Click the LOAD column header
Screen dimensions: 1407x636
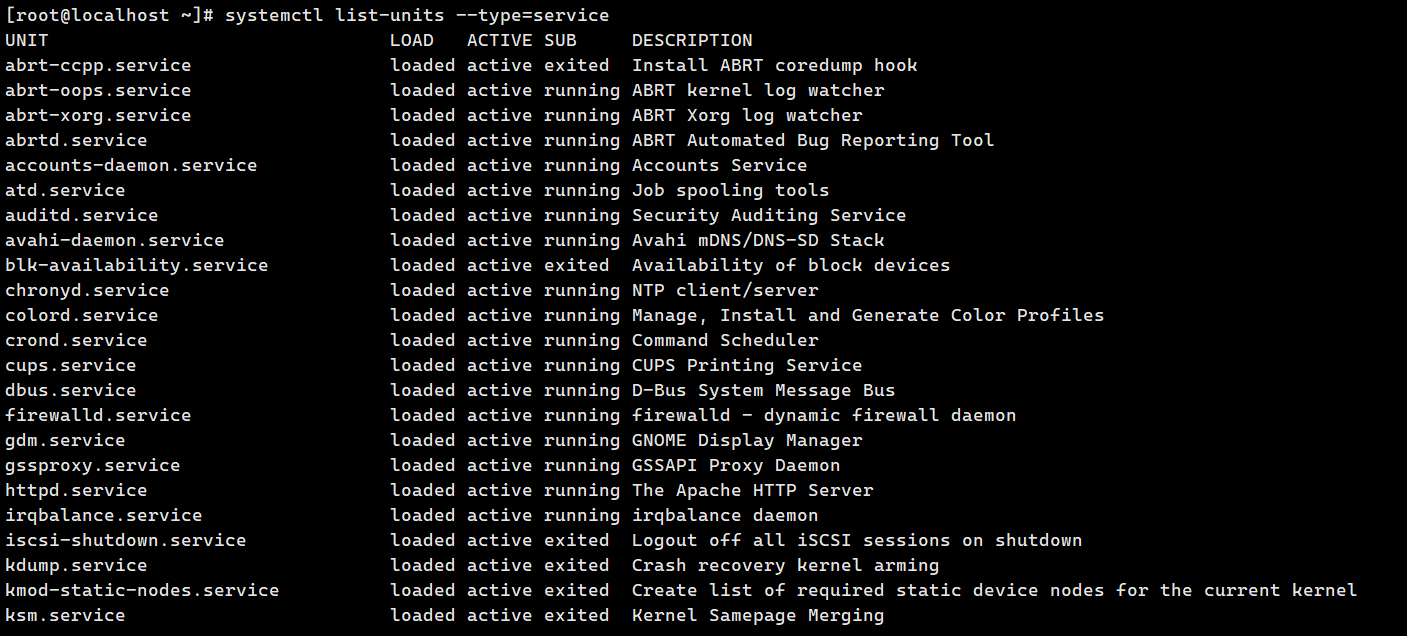[412, 40]
